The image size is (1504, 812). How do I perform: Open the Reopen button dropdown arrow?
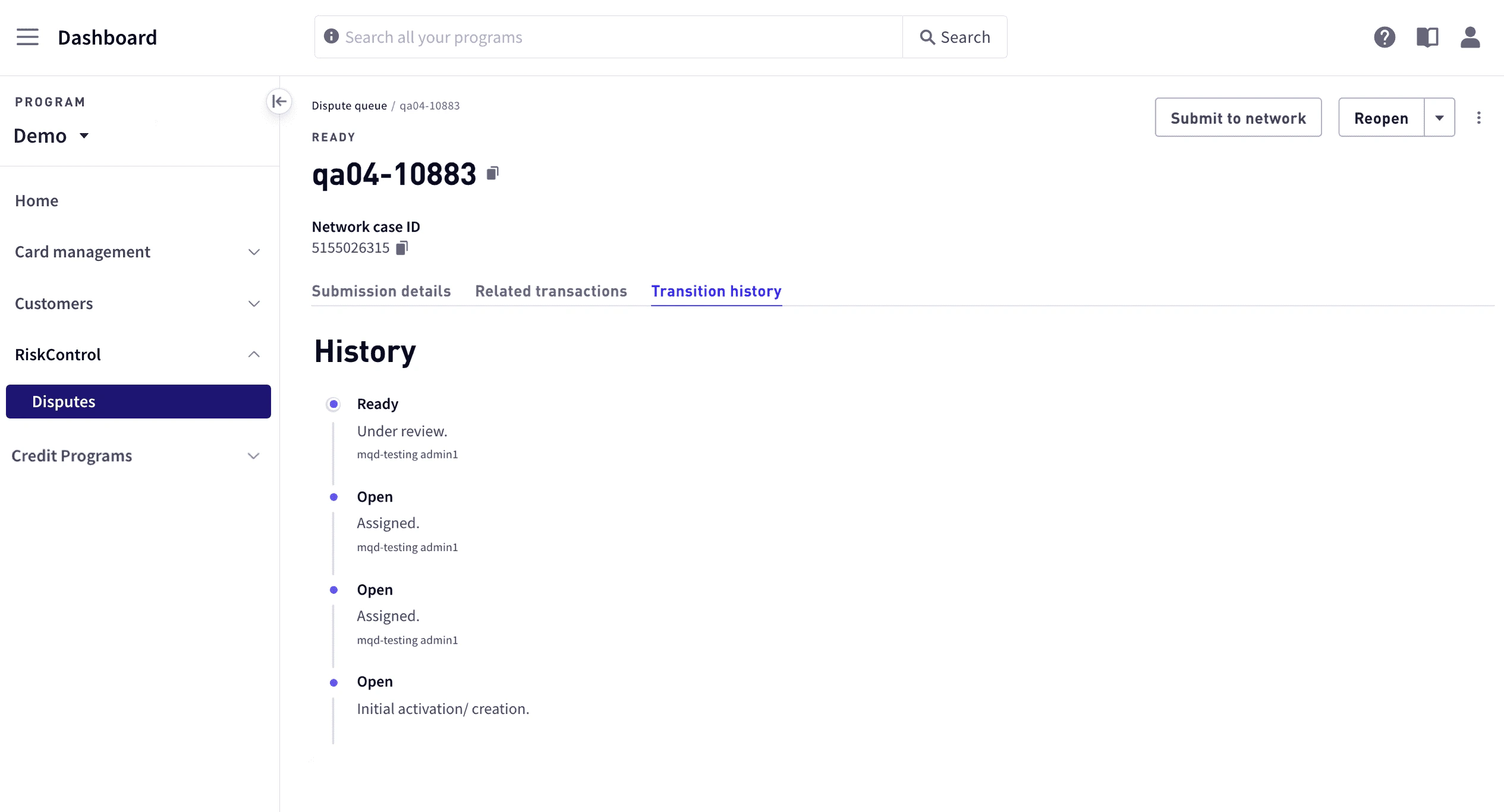(1439, 118)
